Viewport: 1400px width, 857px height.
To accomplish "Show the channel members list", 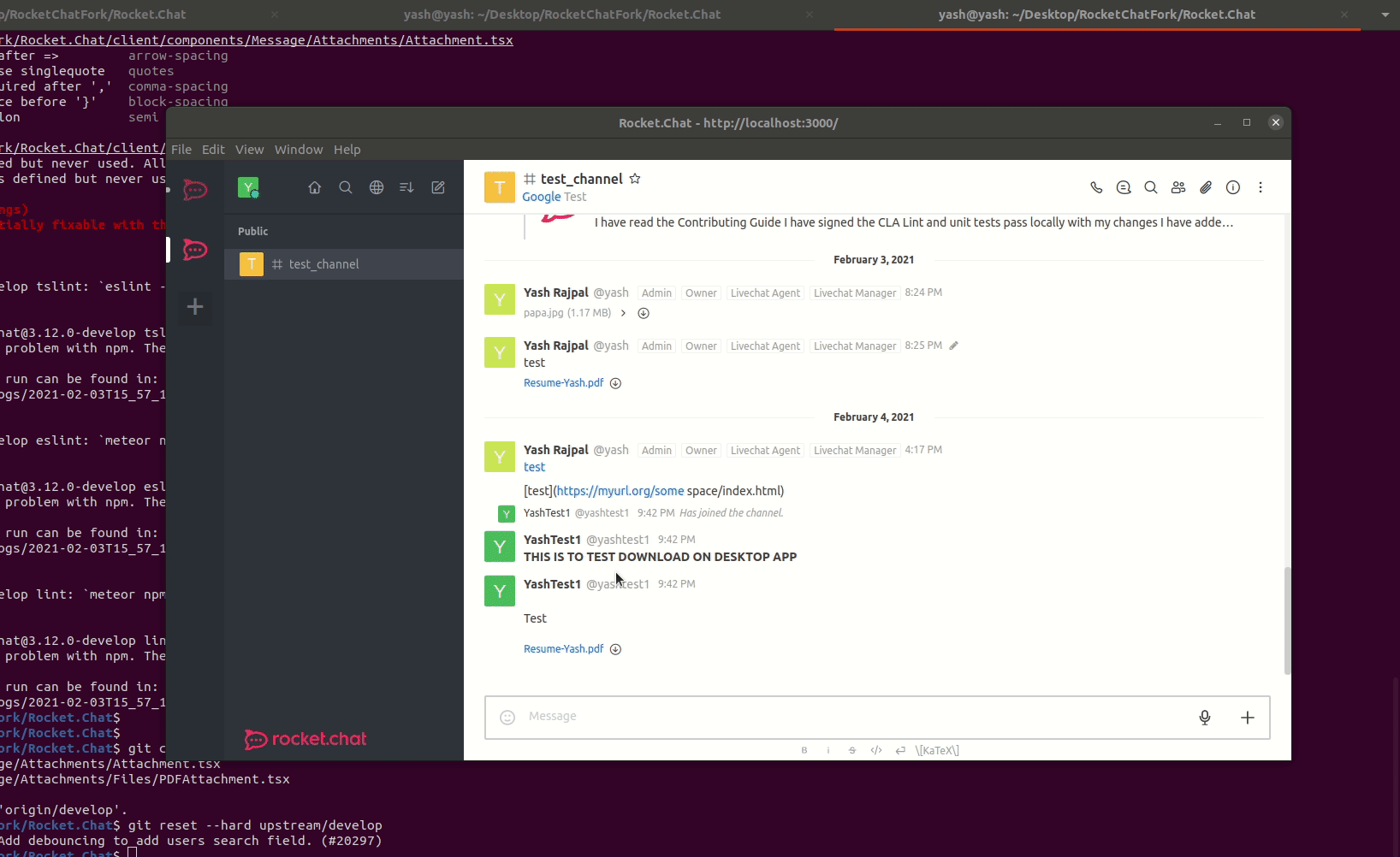I will pos(1178,187).
